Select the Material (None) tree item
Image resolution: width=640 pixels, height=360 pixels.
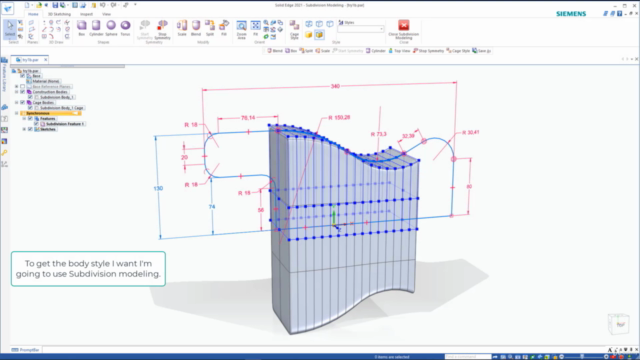[x=43, y=81]
